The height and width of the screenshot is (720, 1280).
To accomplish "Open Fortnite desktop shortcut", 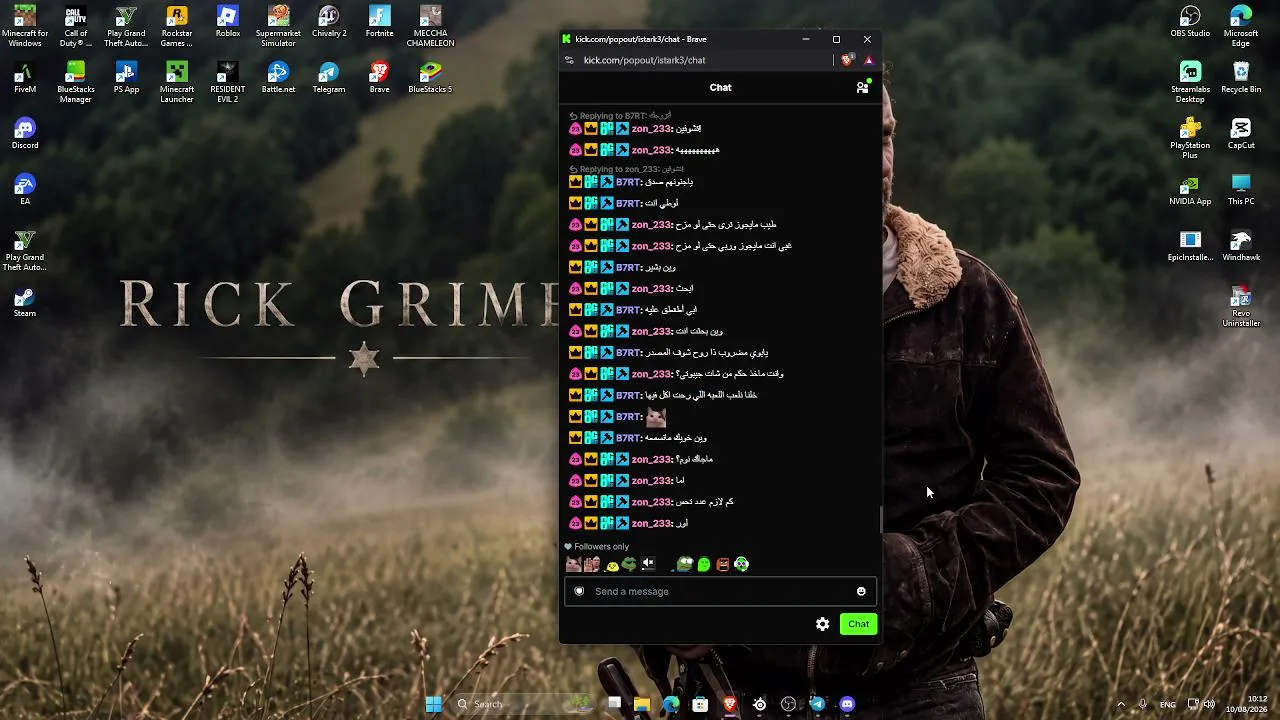I will [x=380, y=22].
